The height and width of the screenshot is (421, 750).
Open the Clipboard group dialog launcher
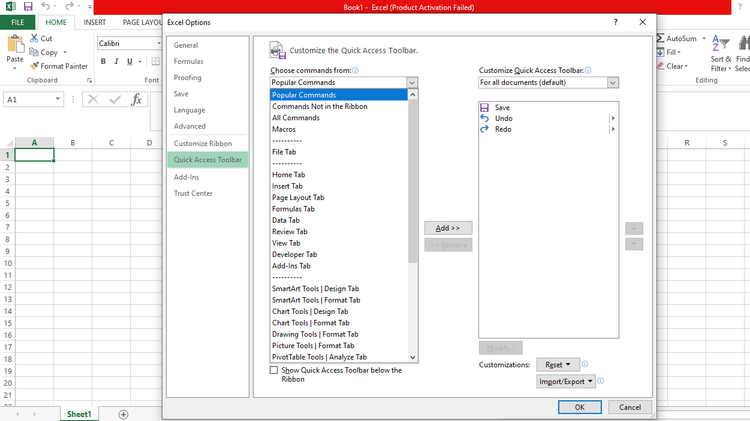(89, 80)
